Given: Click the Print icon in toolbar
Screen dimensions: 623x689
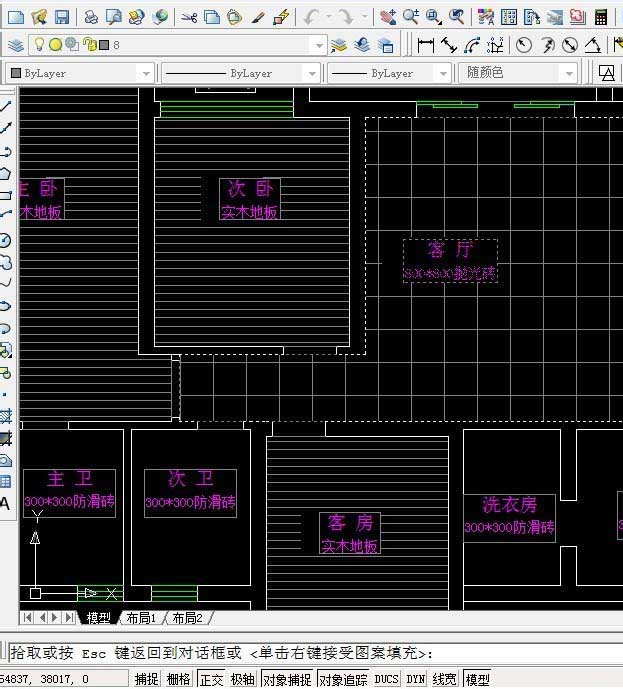Looking at the screenshot, I should [91, 17].
